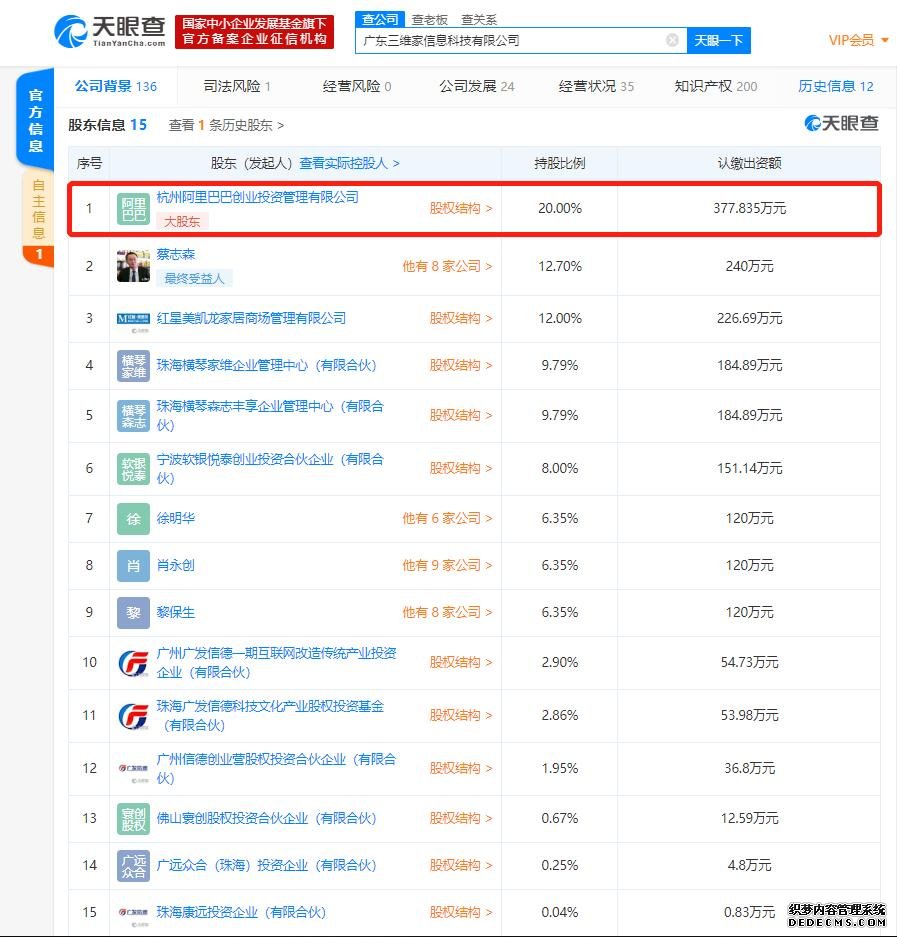Expand 他有 9 家公司 for 肖永创
897x937 pixels.
pos(447,565)
